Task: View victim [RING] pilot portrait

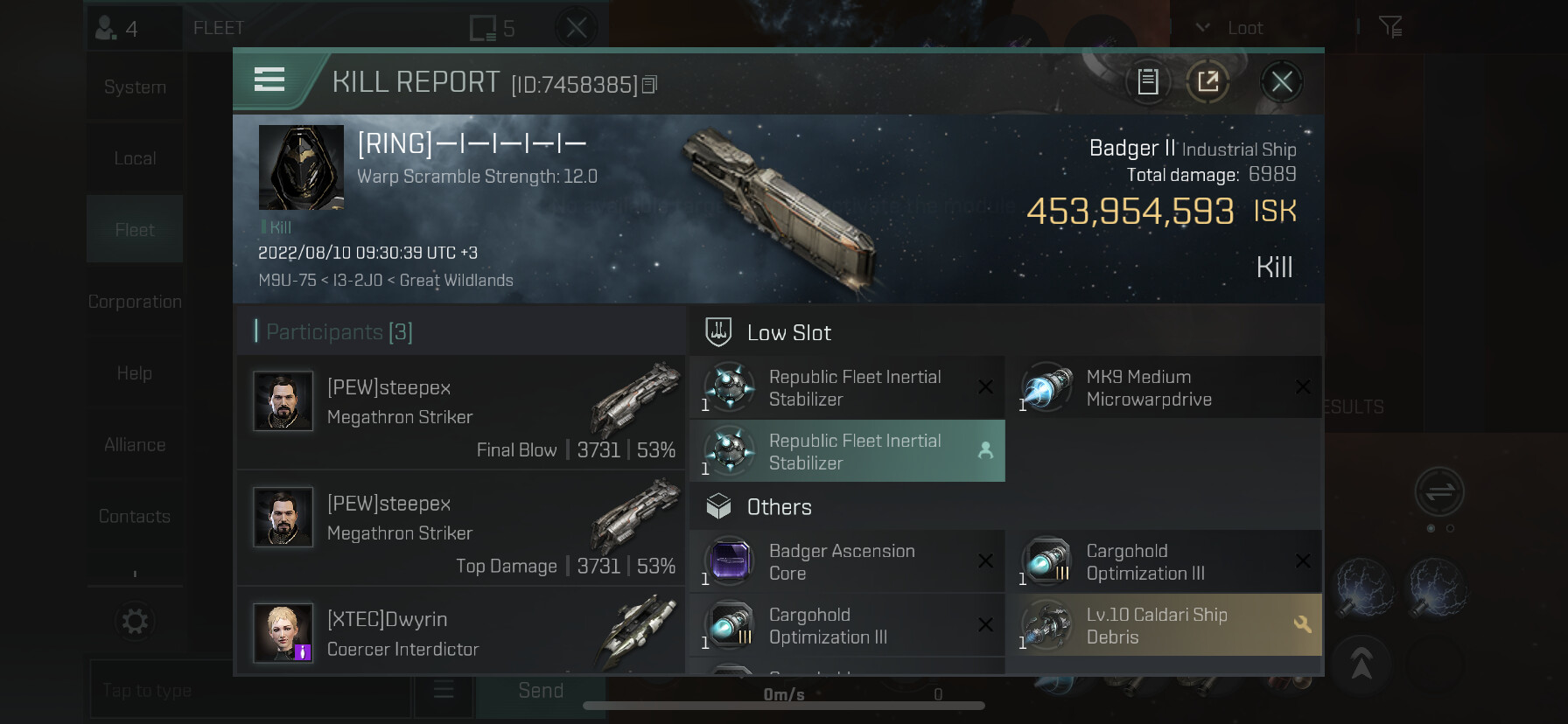Action: tap(301, 167)
